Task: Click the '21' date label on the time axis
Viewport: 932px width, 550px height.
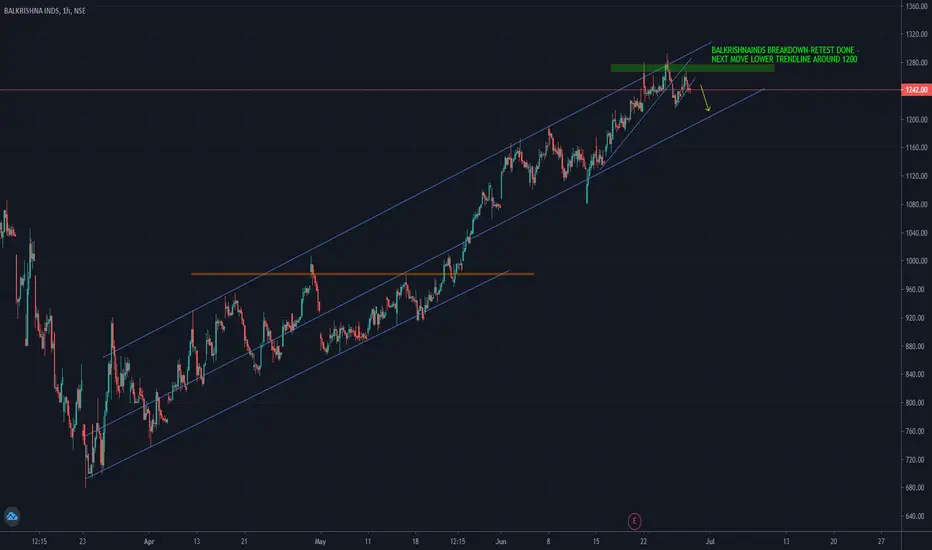Action: [244, 542]
